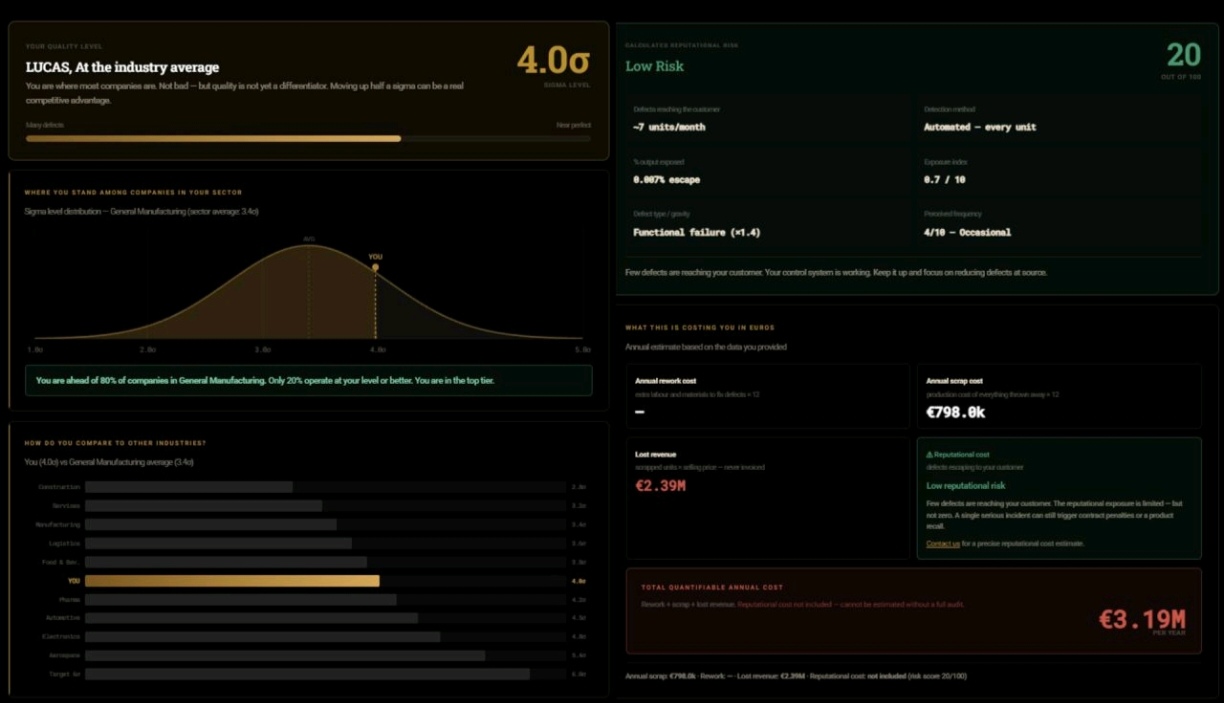Click the Logistics bar in comparison chart
The width and height of the screenshot is (1224, 703).
click(218, 543)
